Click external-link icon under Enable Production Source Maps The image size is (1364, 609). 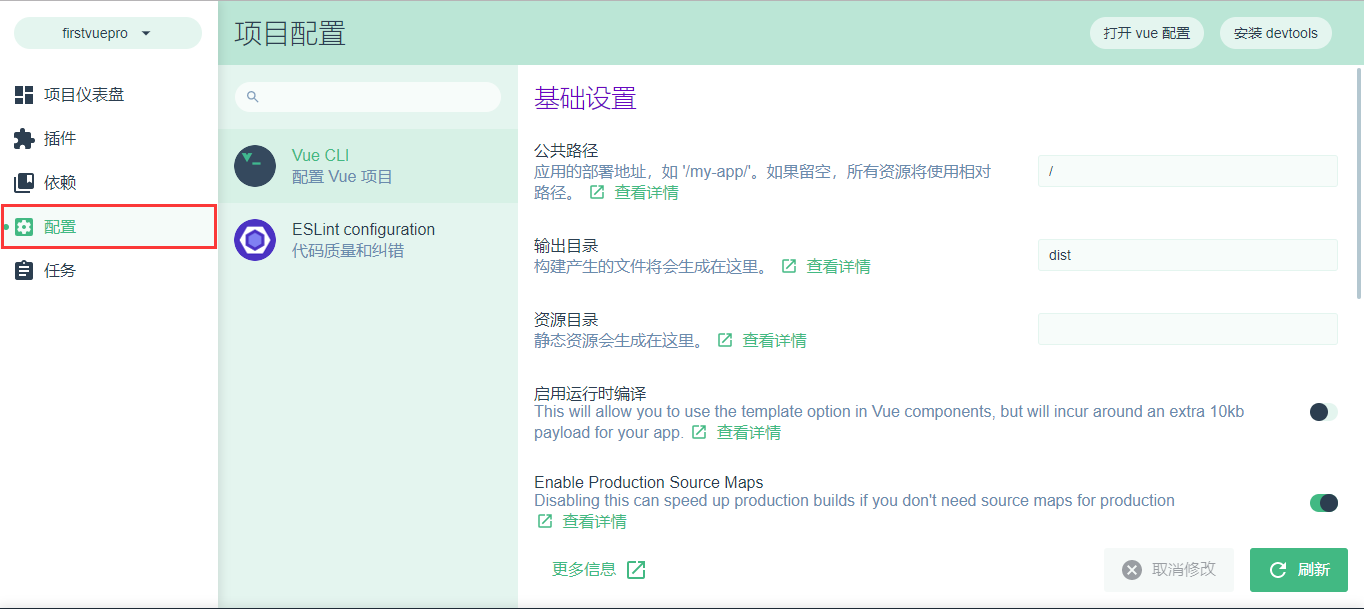(x=545, y=521)
